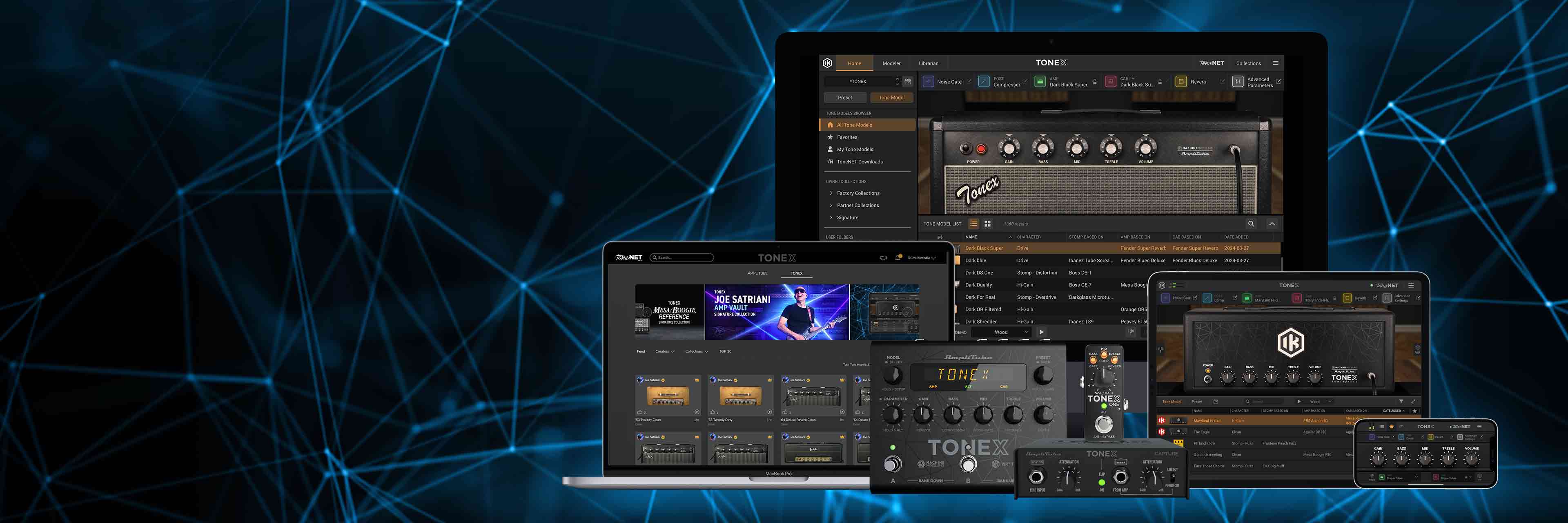Select the POST Compressor module icon in desktop window

point(984,81)
